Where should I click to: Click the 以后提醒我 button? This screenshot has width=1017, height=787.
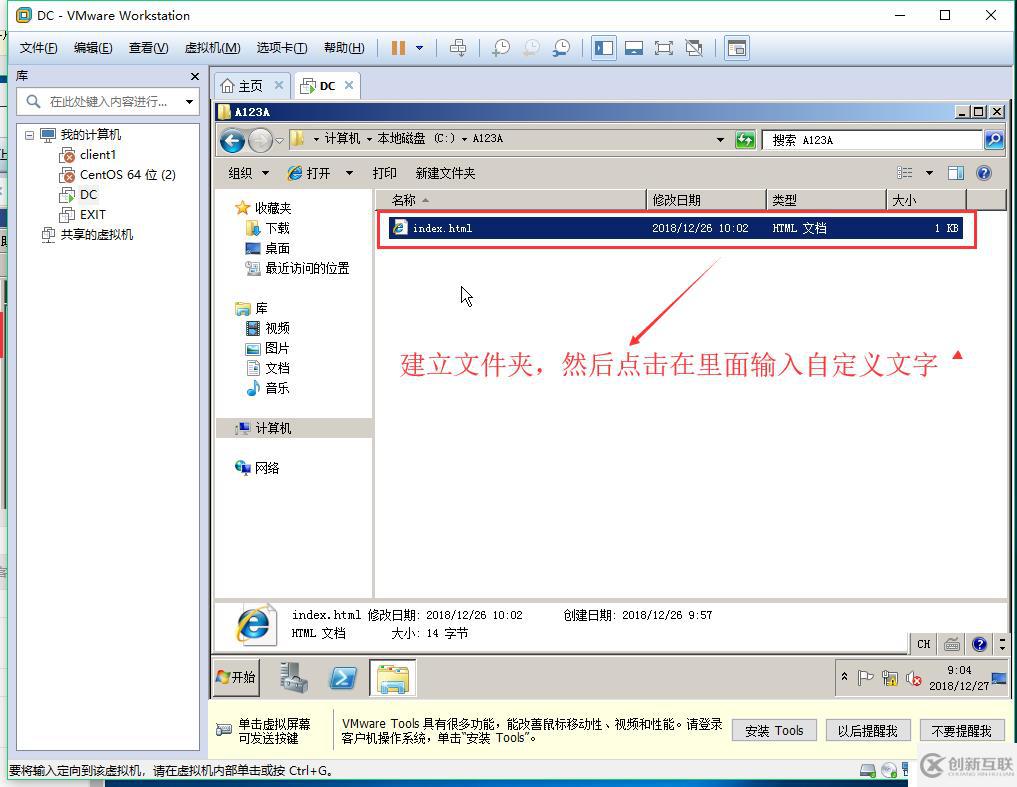coord(868,731)
